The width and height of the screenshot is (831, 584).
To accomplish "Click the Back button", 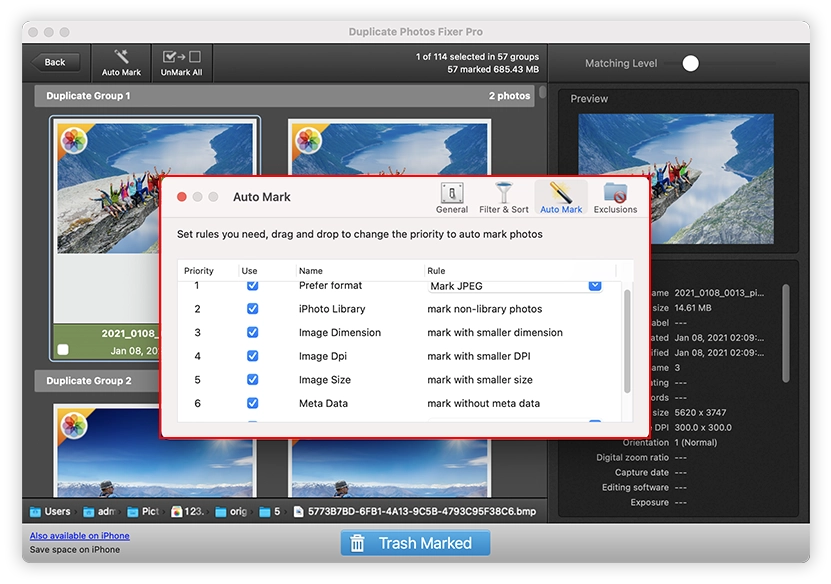I will coord(55,63).
